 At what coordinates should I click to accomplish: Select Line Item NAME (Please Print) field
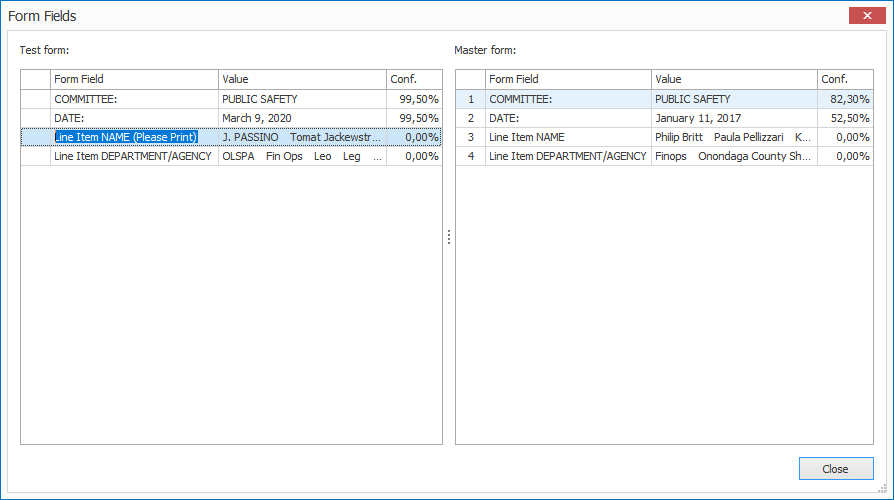(134, 137)
